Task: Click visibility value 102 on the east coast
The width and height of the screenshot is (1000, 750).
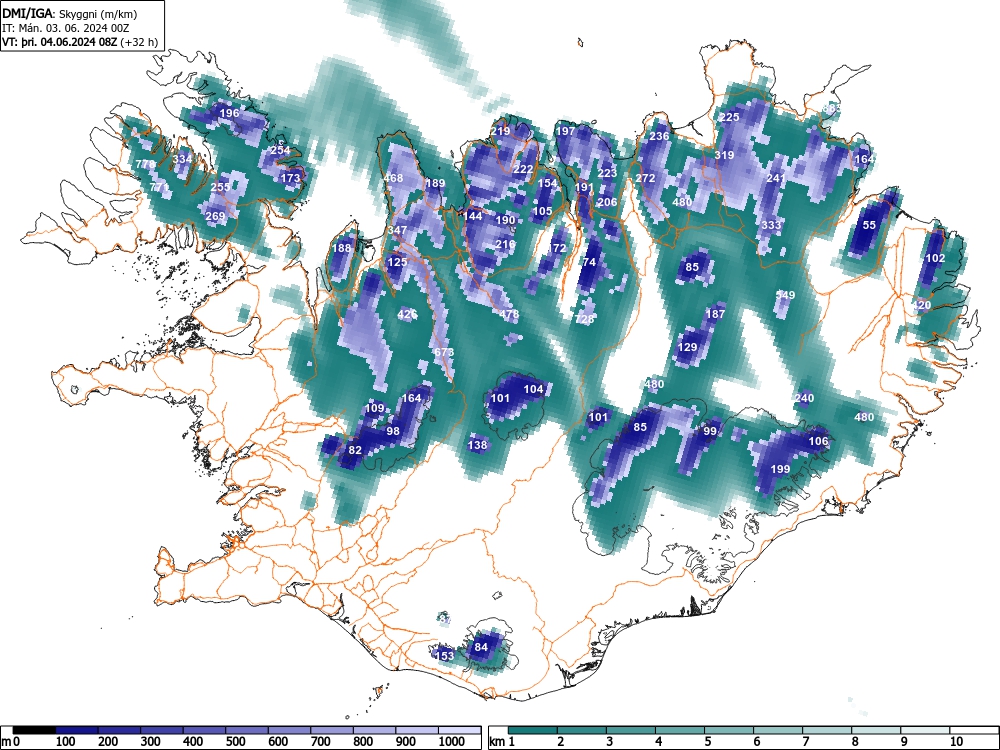Action: tap(935, 258)
